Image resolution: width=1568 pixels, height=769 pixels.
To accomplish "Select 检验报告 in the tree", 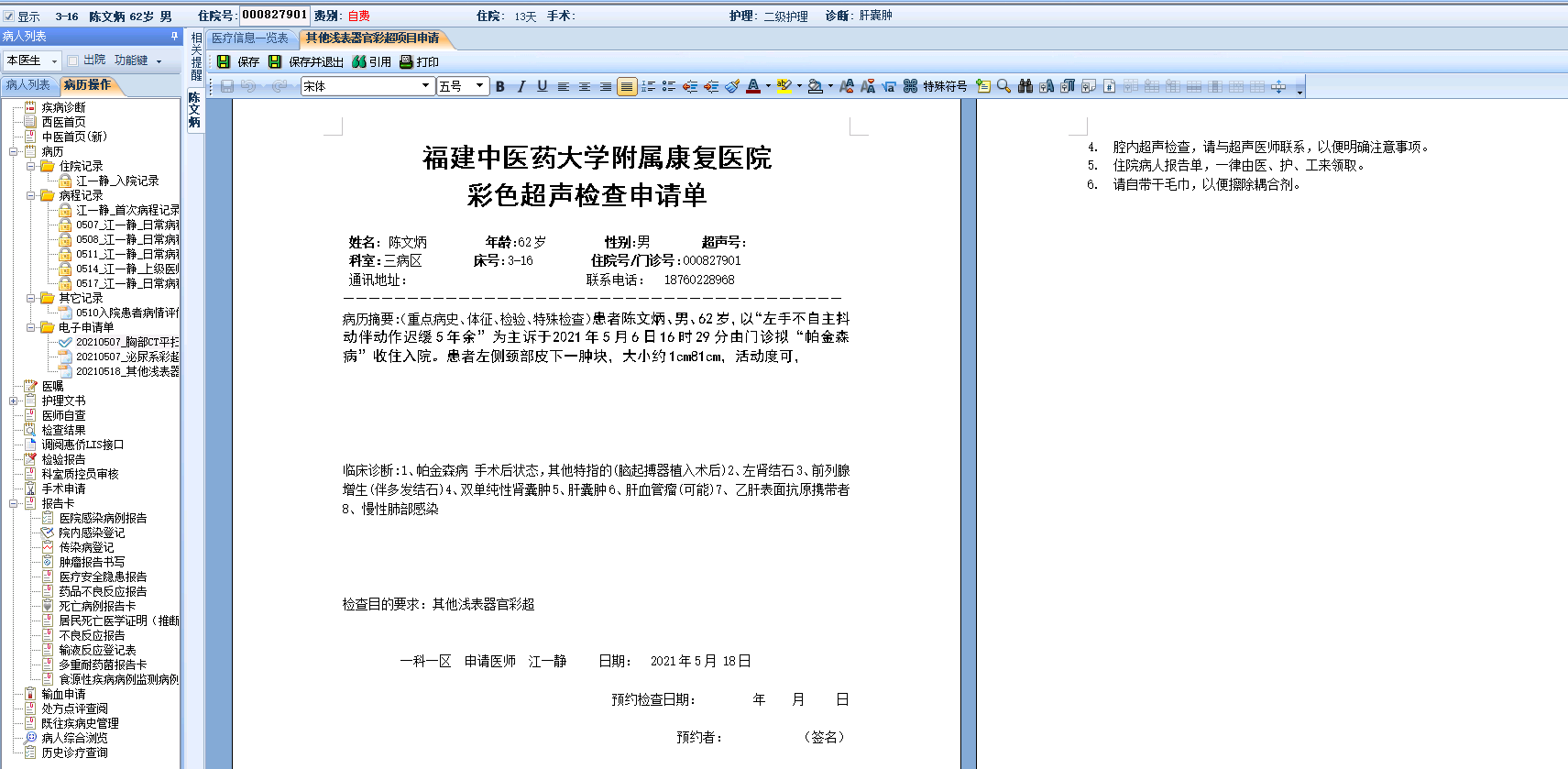I will coord(63,459).
